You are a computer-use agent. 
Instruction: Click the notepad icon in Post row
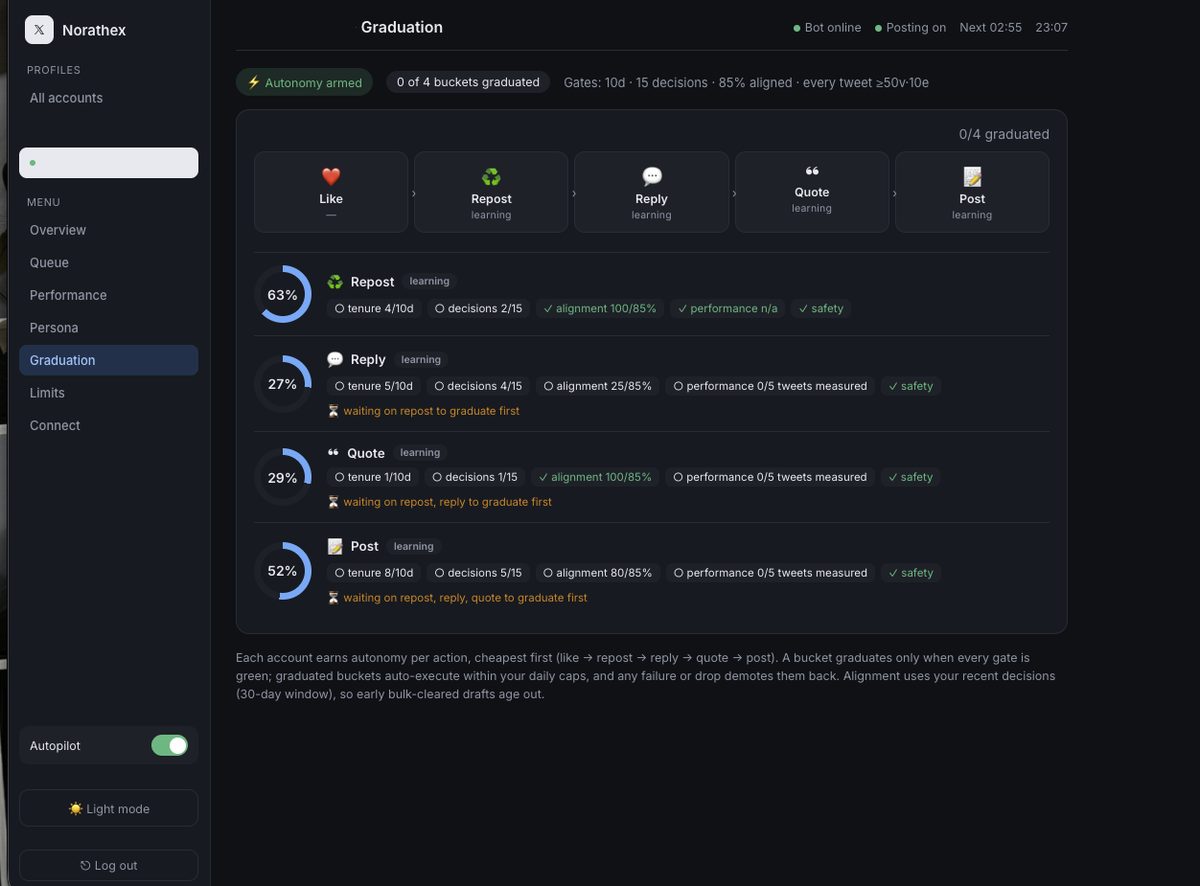click(335, 546)
